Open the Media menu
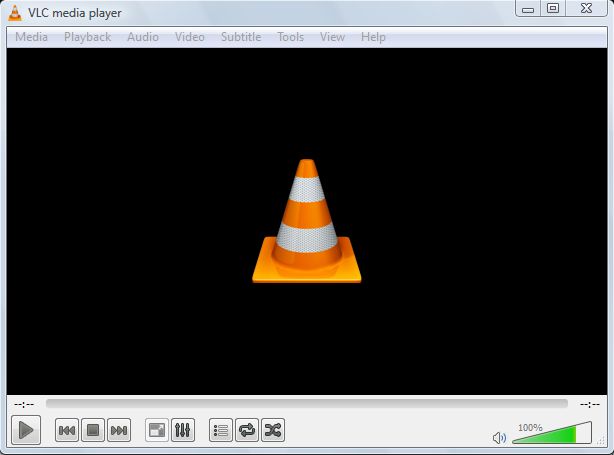 [x=31, y=37]
